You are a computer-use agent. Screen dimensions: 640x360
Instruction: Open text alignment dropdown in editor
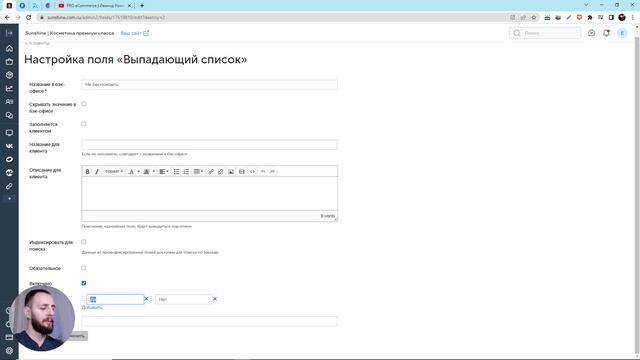[164, 172]
